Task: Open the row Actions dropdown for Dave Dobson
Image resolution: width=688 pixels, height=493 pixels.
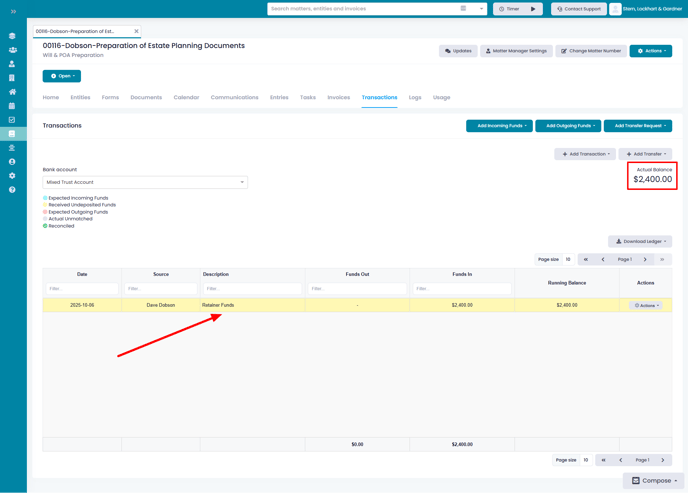Action: tap(646, 305)
